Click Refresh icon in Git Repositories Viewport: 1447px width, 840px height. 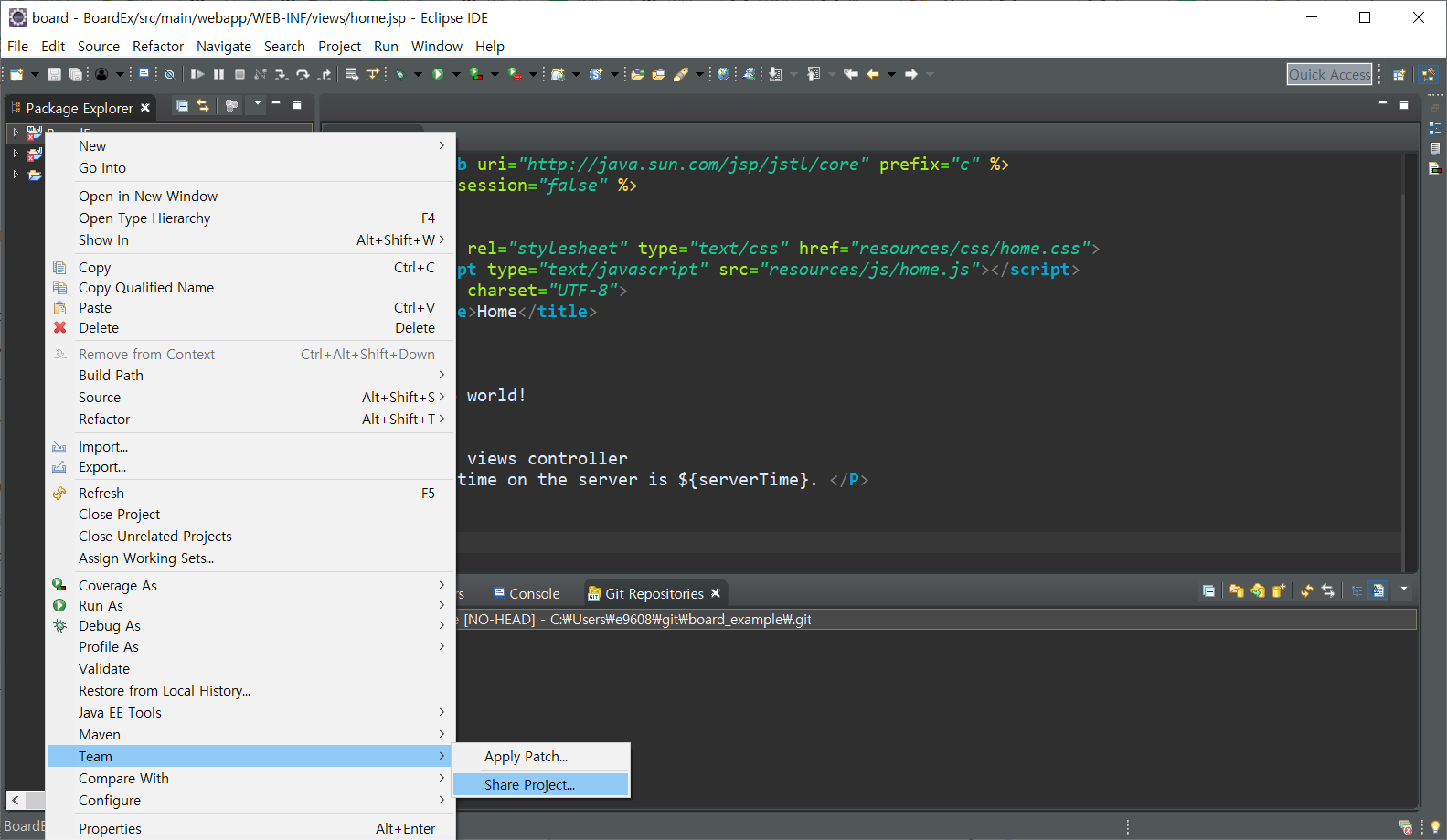[1307, 590]
